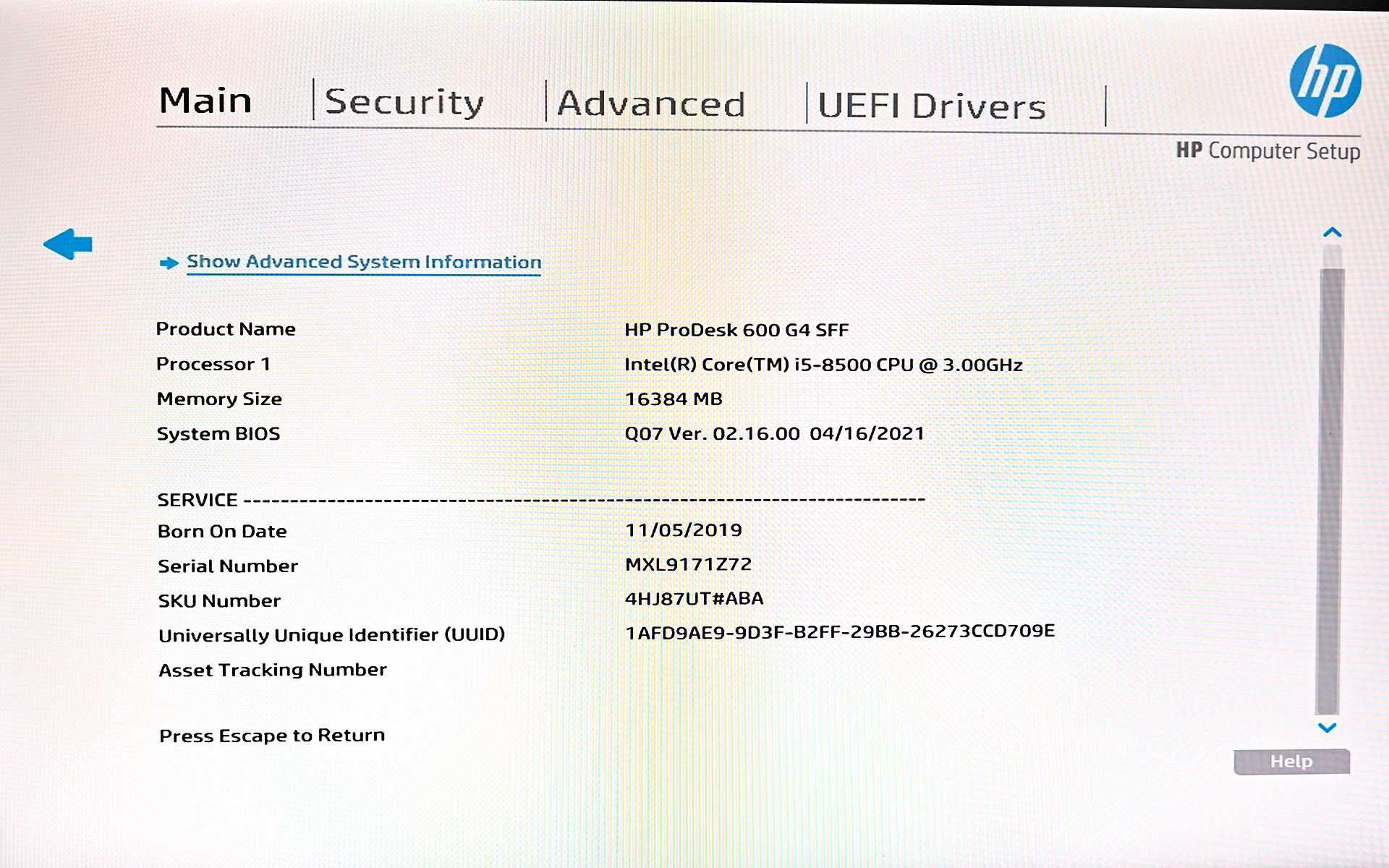Click the Press Escape to Return text
Viewport: 1389px width, 868px height.
pos(272,736)
